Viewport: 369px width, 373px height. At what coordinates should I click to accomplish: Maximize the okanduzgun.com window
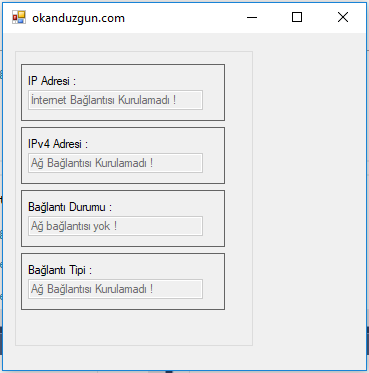pyautogui.click(x=297, y=17)
